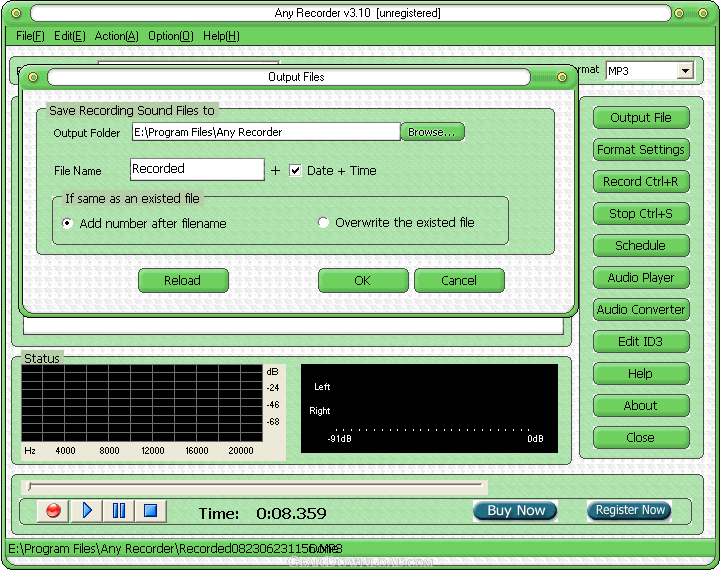The width and height of the screenshot is (722, 571).
Task: Click the Register Now button
Action: (629, 510)
